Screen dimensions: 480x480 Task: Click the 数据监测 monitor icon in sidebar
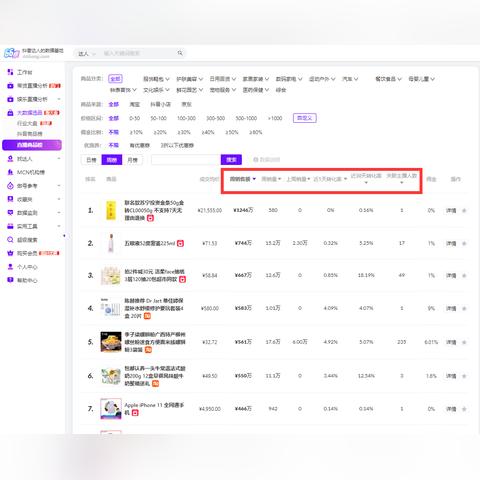point(10,213)
